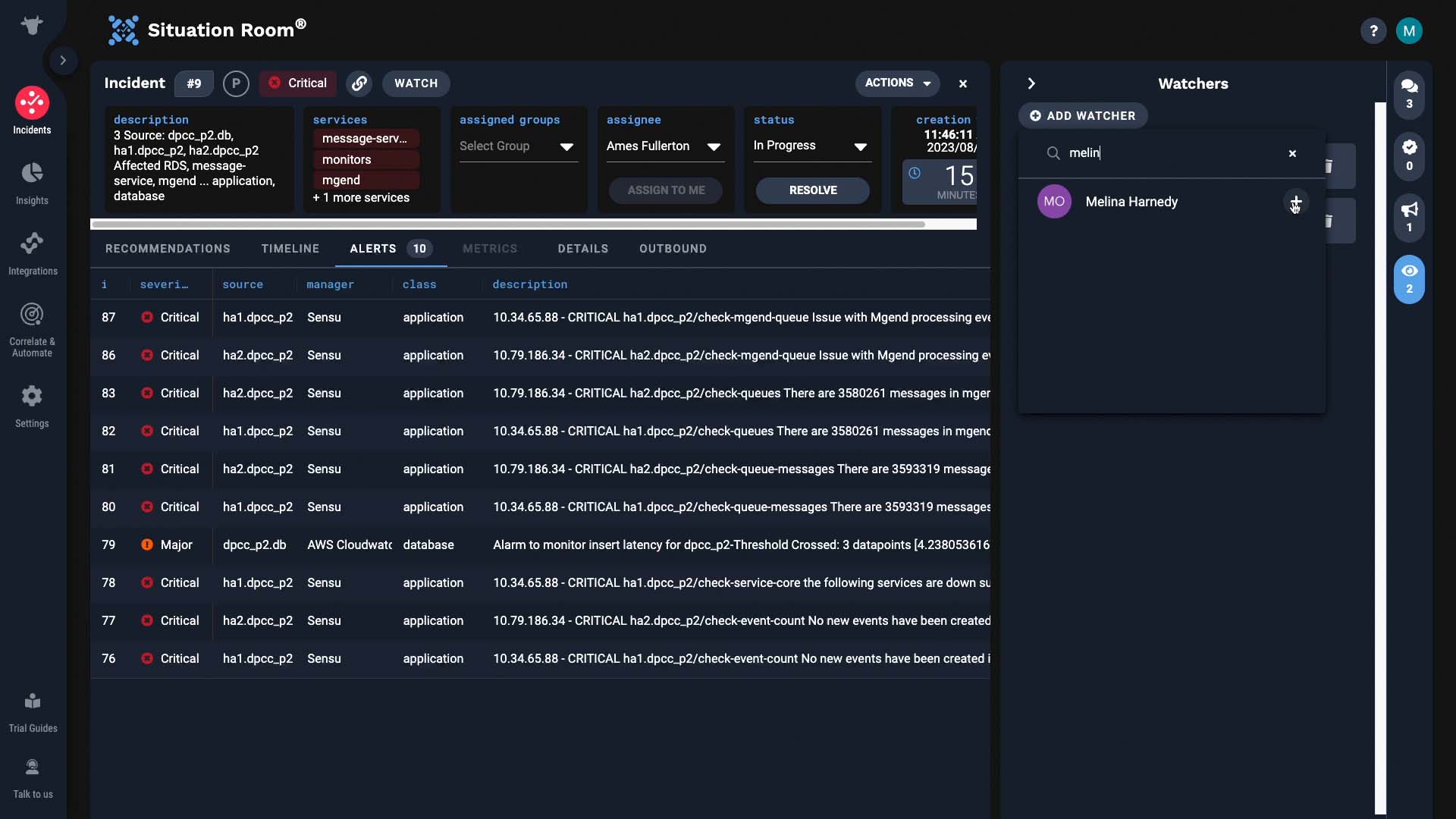Click the Critical severity badge

point(298,83)
